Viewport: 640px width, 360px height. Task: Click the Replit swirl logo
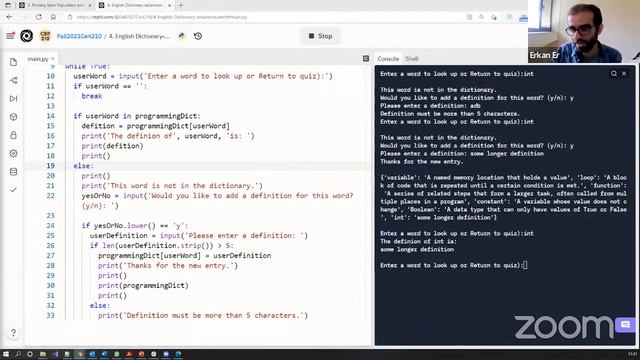(27, 36)
